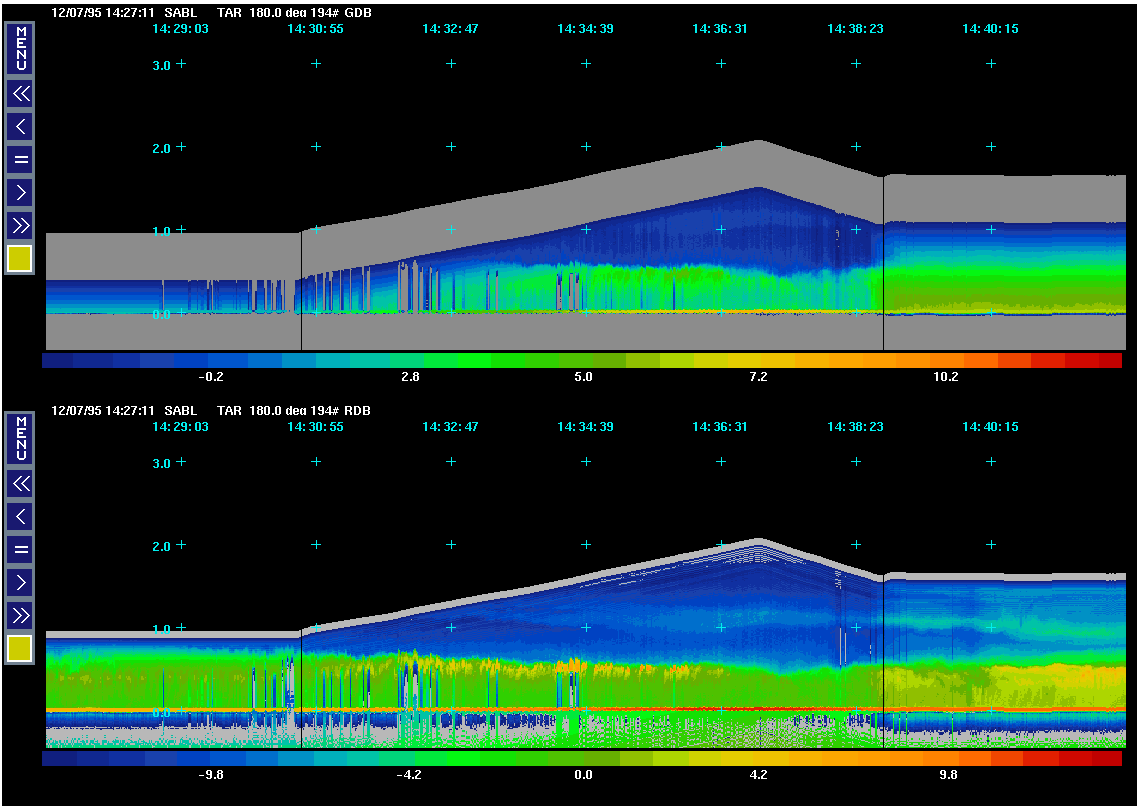Select the 14:36:31 time marker in bottom panel
The height and width of the screenshot is (810, 1141).
tap(720, 427)
